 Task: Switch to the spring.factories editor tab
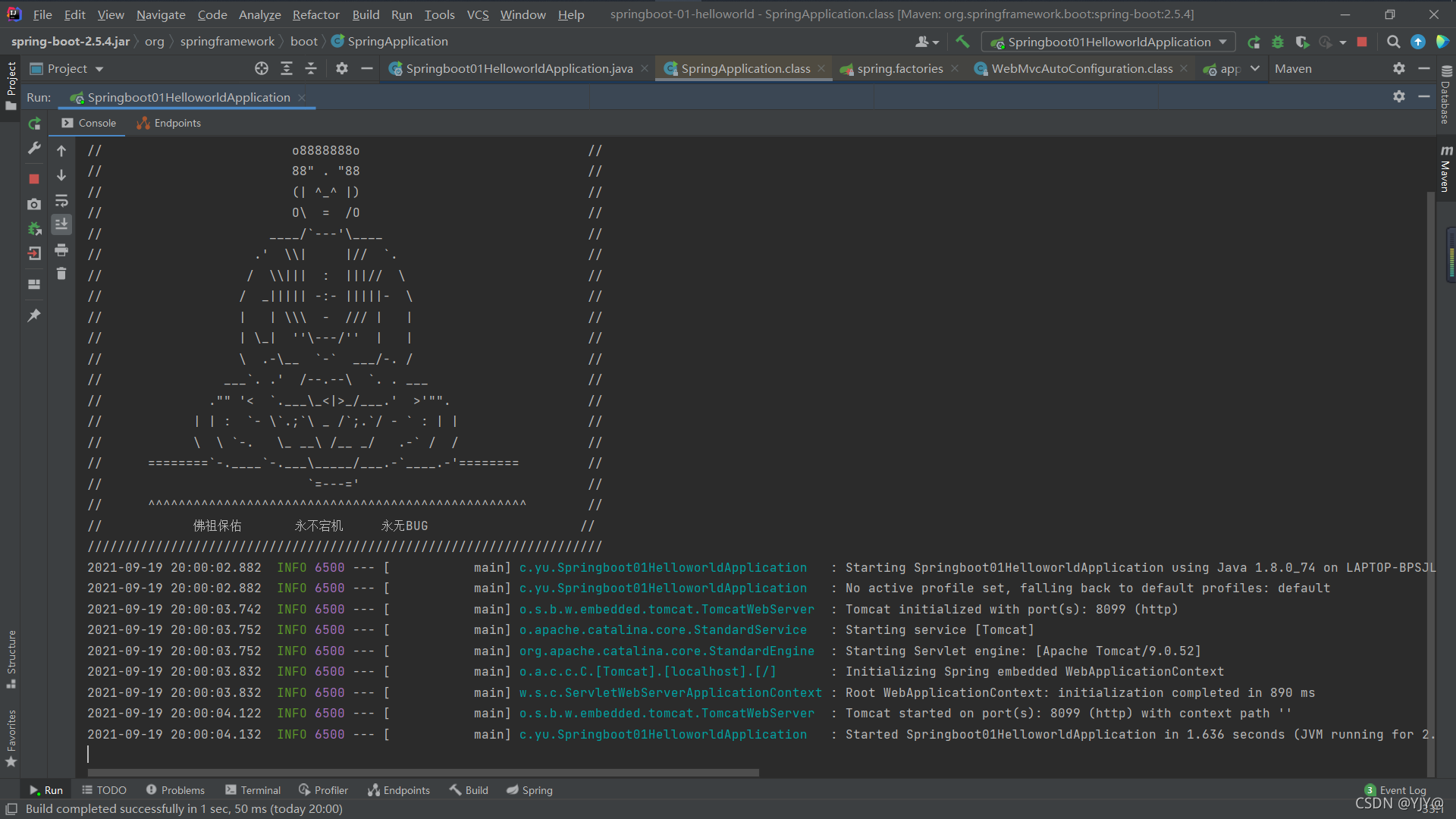(899, 69)
